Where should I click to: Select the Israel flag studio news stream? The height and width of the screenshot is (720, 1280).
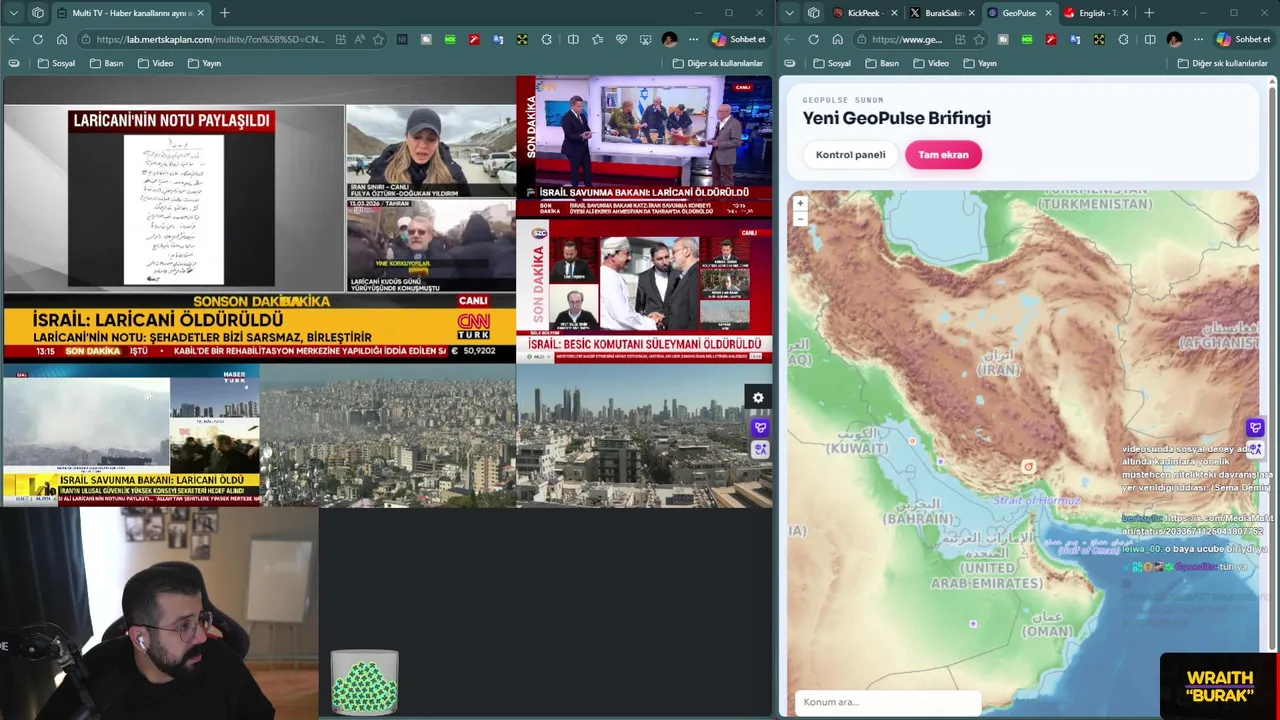pyautogui.click(x=644, y=147)
